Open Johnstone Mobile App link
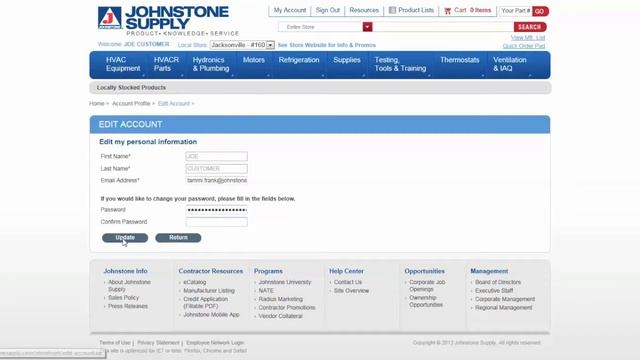The image size is (640, 360). click(x=211, y=315)
